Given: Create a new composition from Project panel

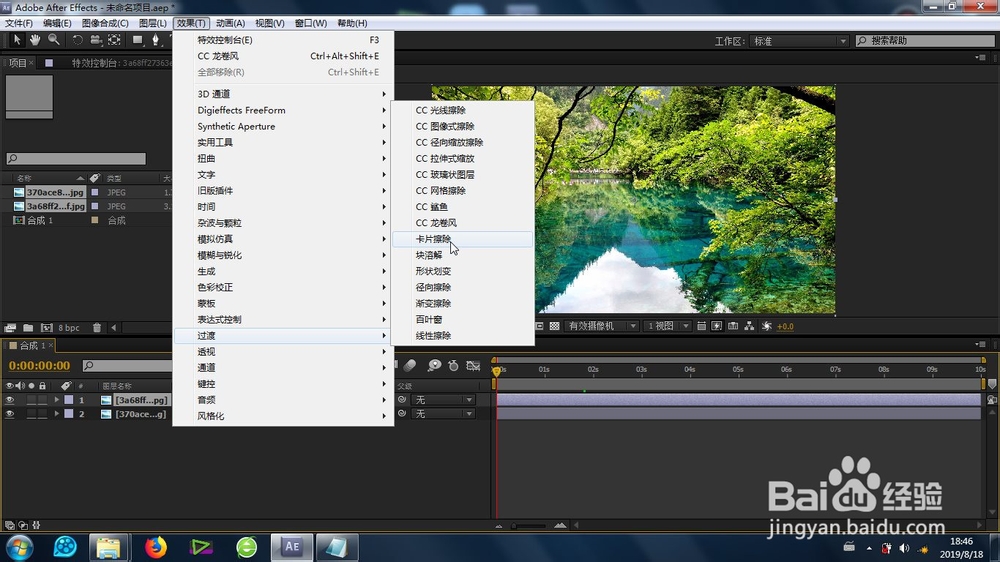Looking at the screenshot, I should pyautogui.click(x=47, y=327).
